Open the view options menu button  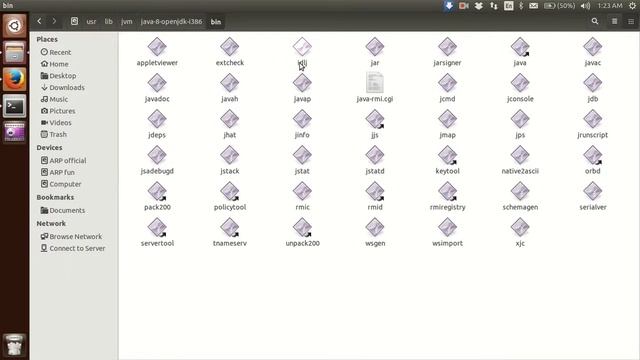pyautogui.click(x=631, y=21)
